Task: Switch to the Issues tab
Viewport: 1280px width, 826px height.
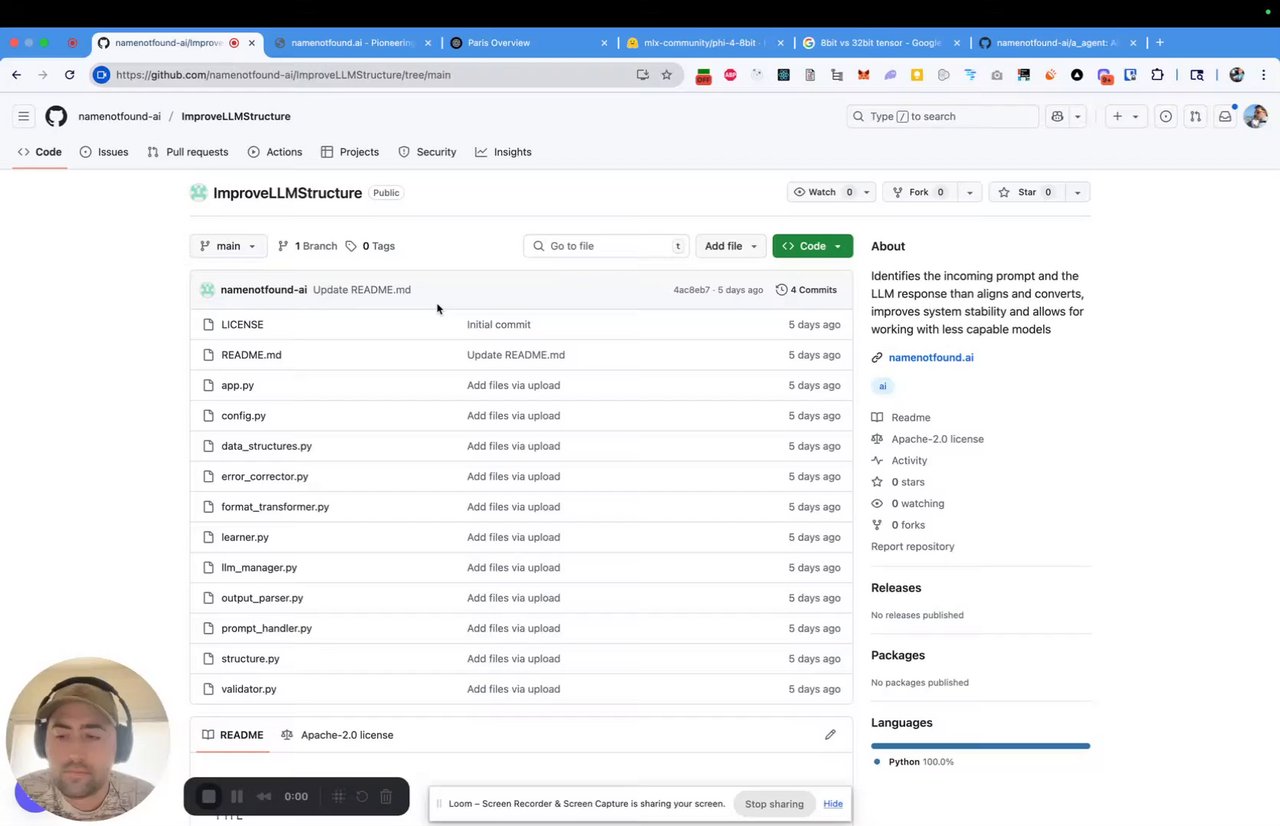Action: click(104, 152)
